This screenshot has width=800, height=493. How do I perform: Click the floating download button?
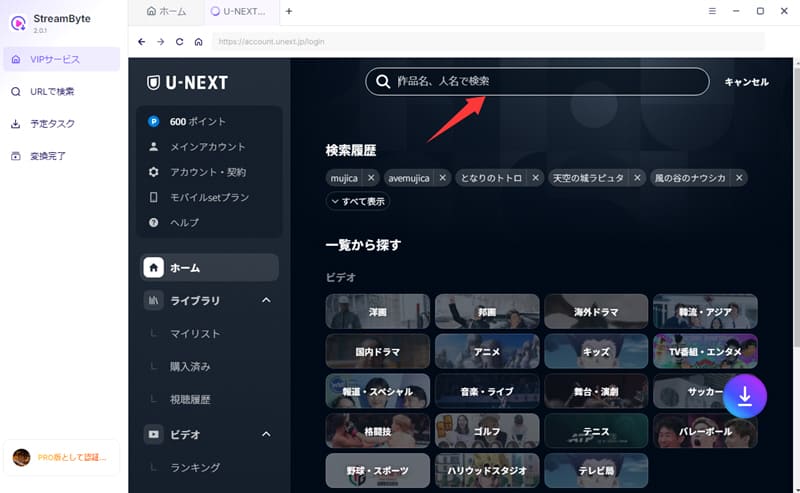745,397
